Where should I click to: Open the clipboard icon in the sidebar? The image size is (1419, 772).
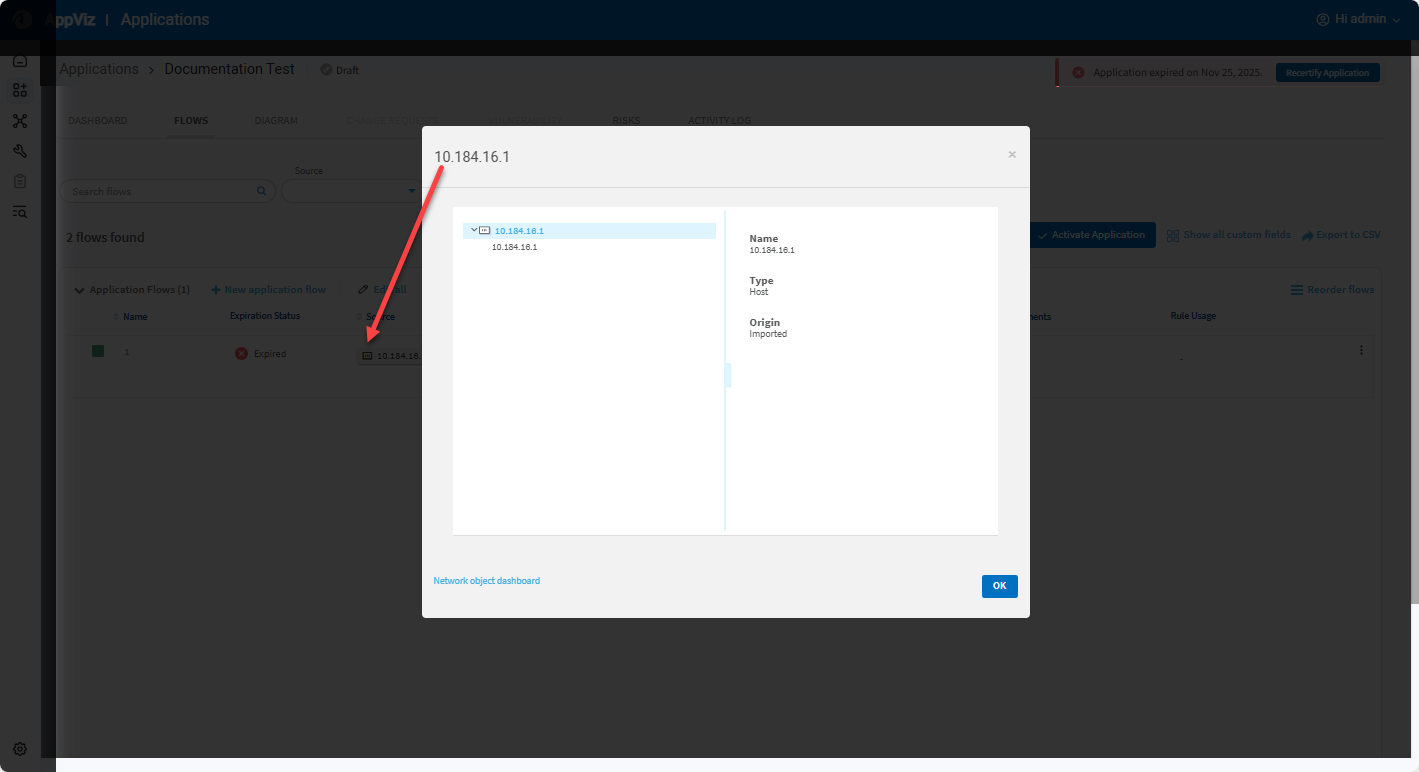point(20,181)
